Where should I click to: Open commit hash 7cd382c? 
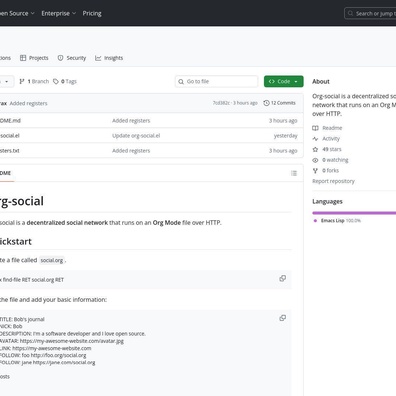click(221, 103)
